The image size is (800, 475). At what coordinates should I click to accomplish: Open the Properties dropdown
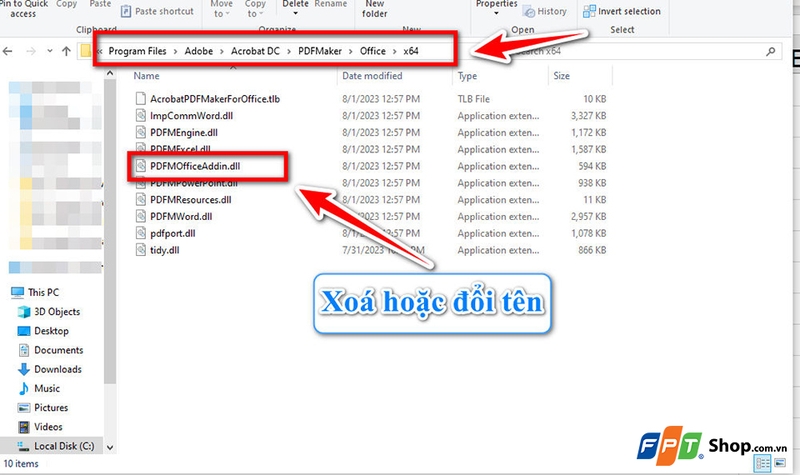(x=496, y=8)
